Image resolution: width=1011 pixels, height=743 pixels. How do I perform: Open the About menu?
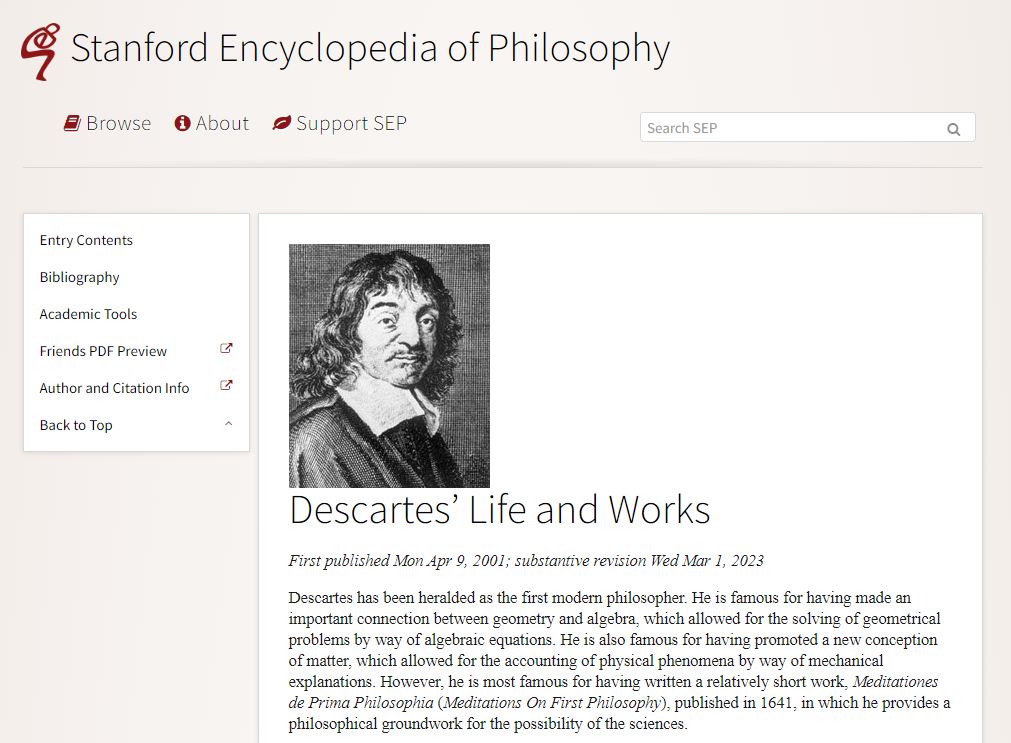point(211,123)
